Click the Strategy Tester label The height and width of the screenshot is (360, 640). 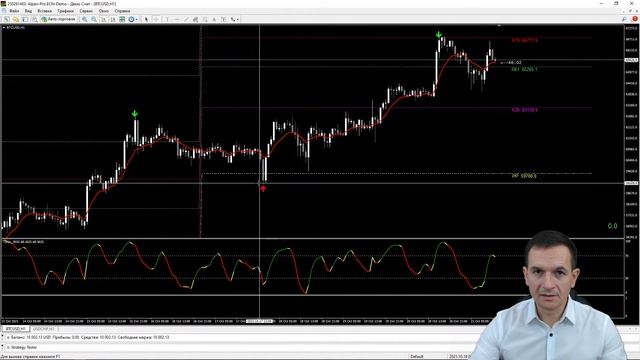point(24,347)
